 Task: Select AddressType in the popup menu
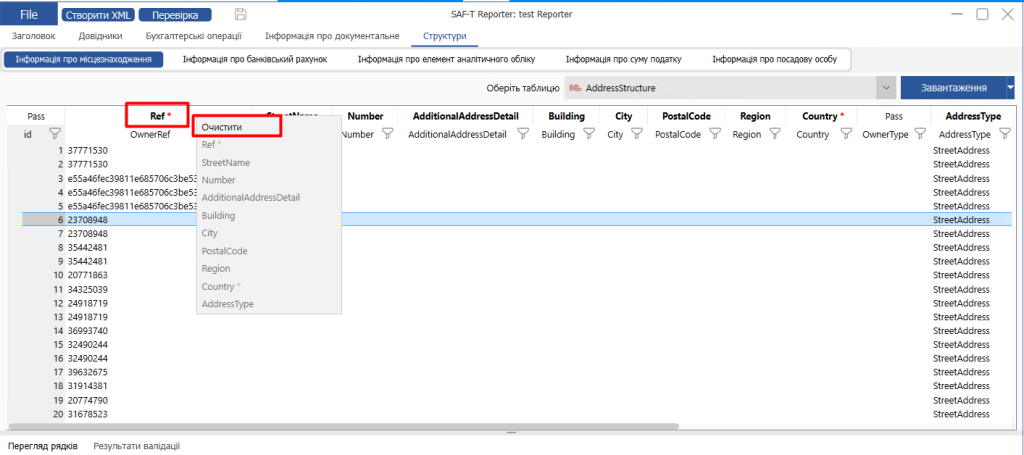click(x=227, y=304)
